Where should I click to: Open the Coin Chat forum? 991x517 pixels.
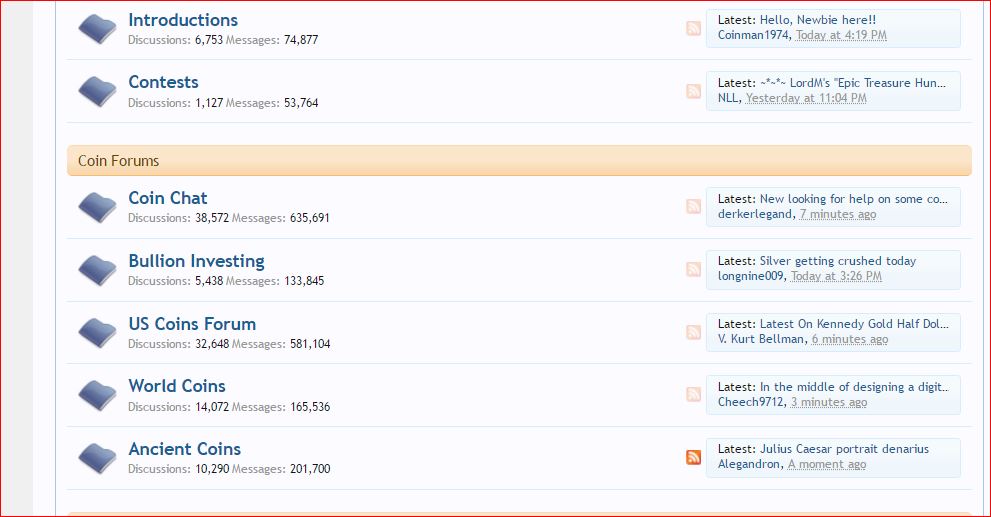(x=168, y=198)
